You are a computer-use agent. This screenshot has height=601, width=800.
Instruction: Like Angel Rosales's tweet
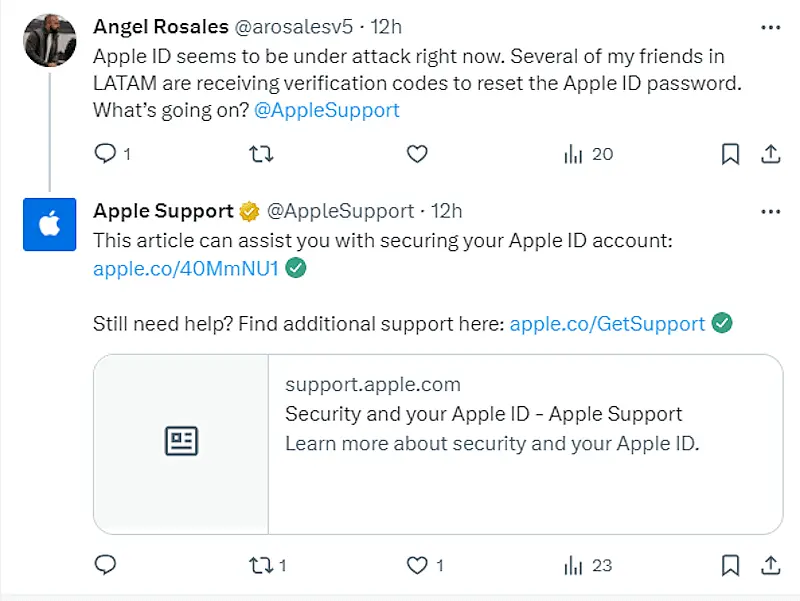point(417,154)
